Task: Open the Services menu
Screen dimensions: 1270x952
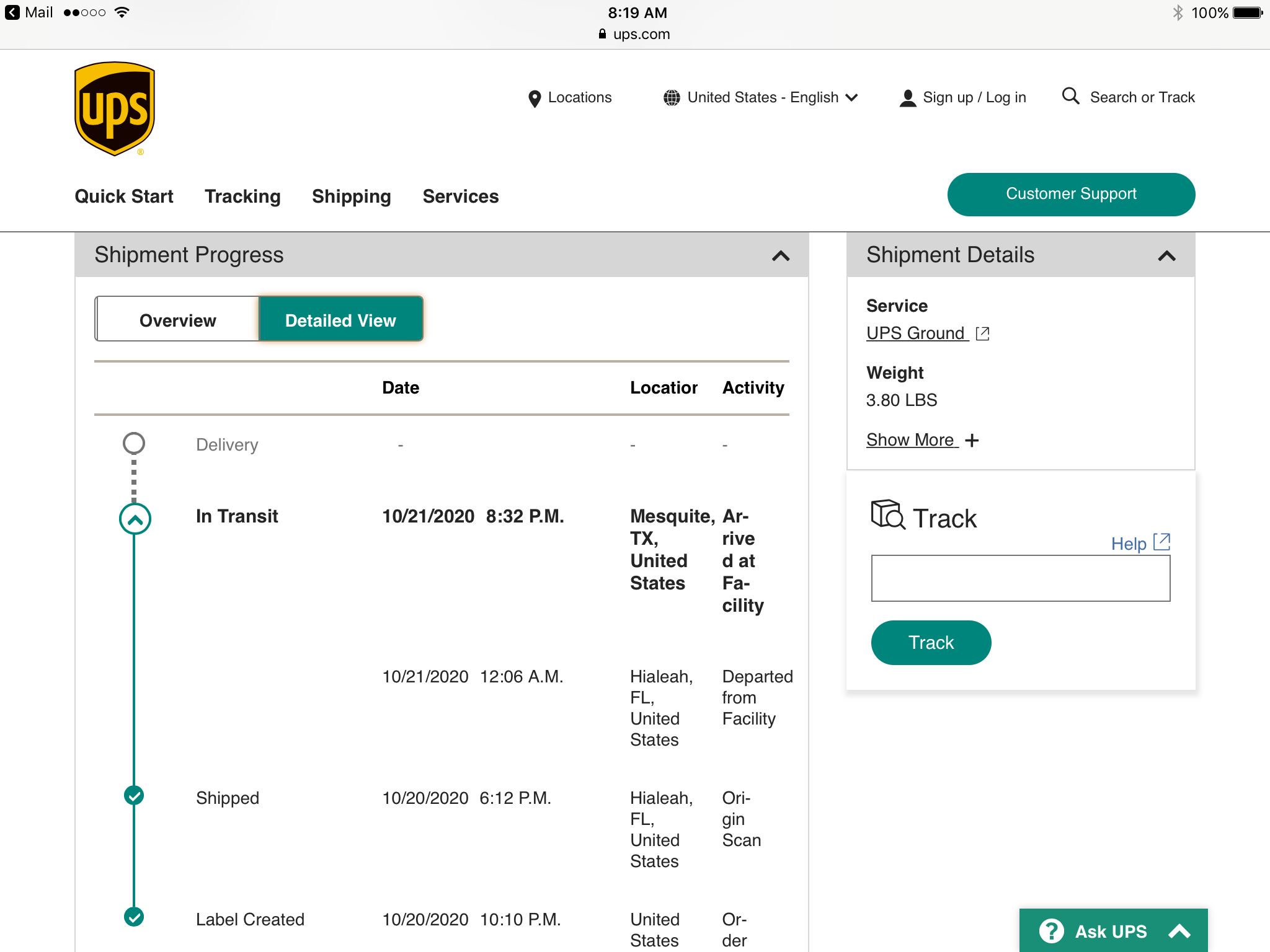Action: 461,196
